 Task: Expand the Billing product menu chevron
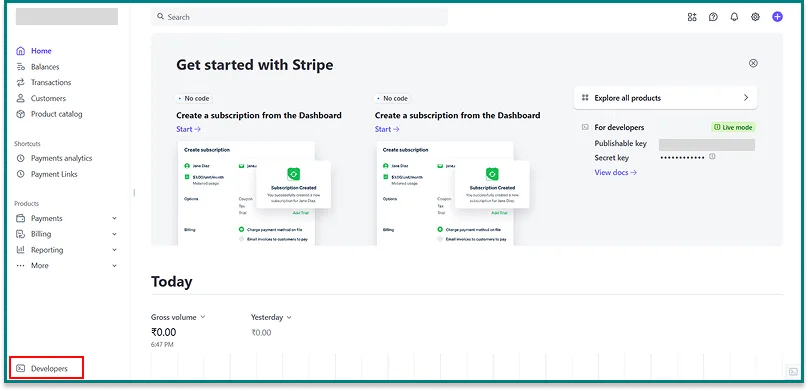click(x=114, y=234)
